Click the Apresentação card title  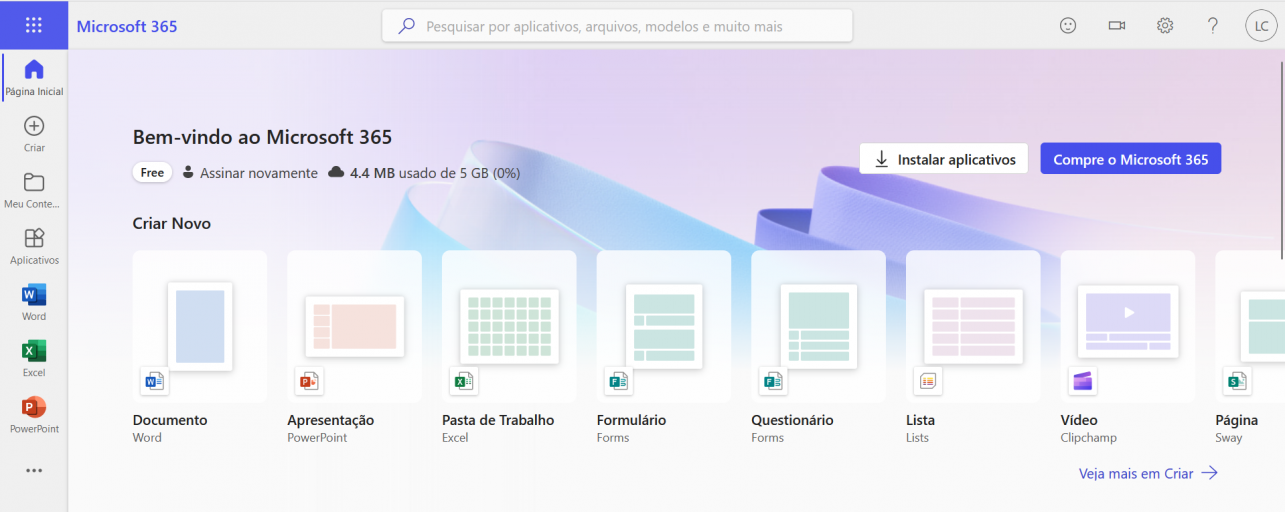click(x=331, y=420)
